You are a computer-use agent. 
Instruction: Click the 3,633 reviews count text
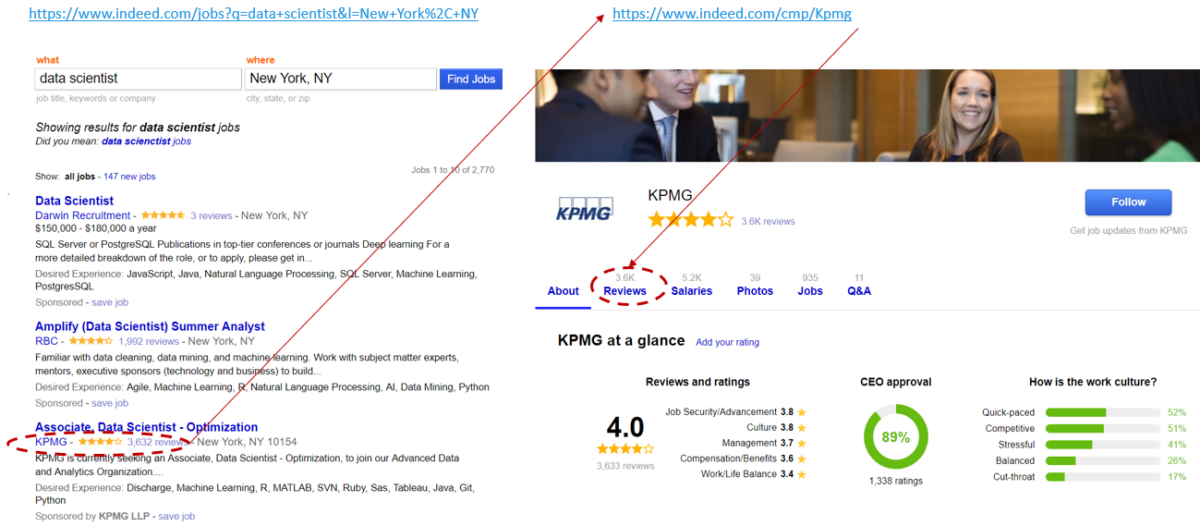(625, 466)
